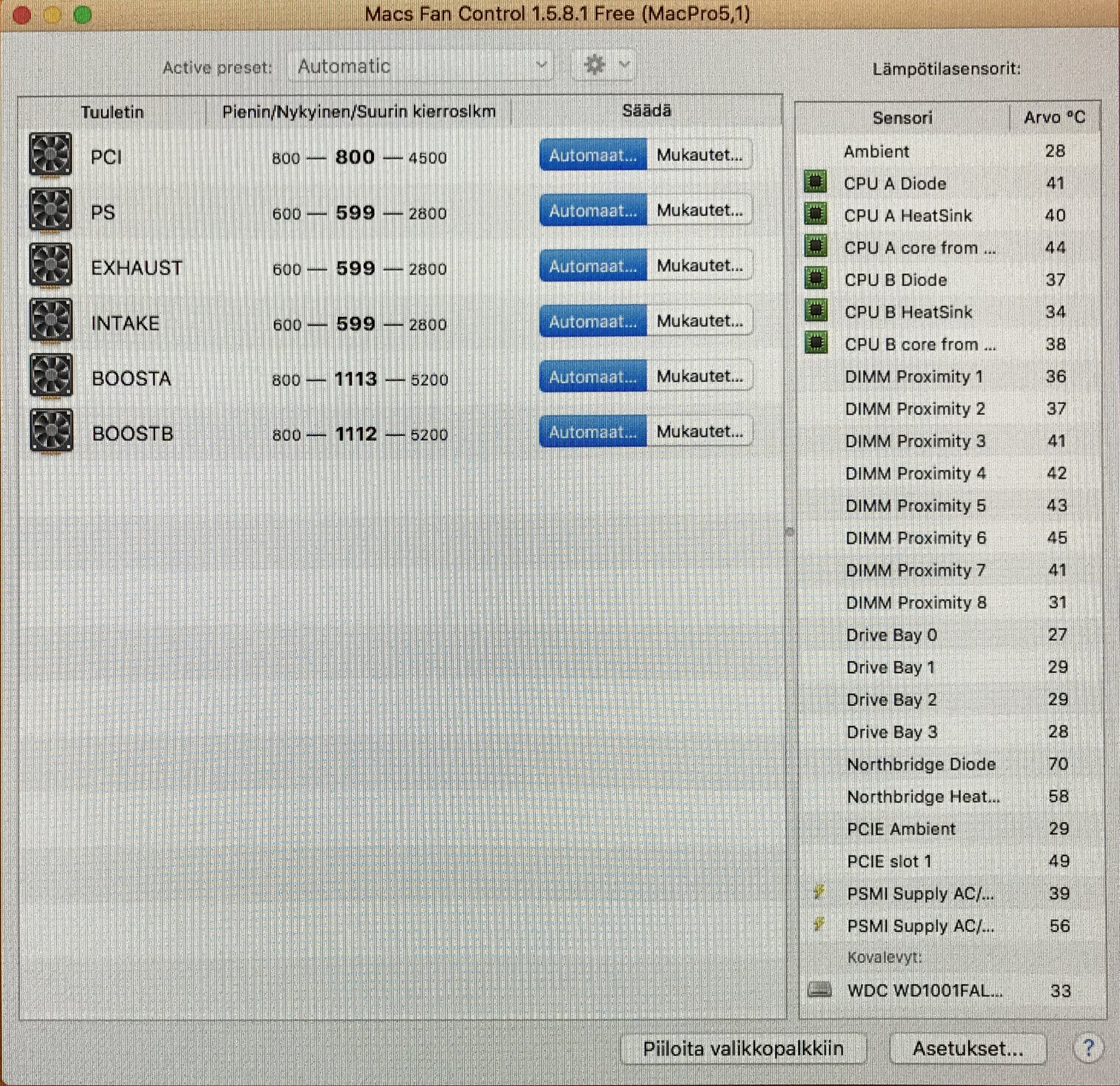Screen dimensions: 1120x1086
Task: Open the Active preset Automatic dropdown
Action: click(x=422, y=66)
